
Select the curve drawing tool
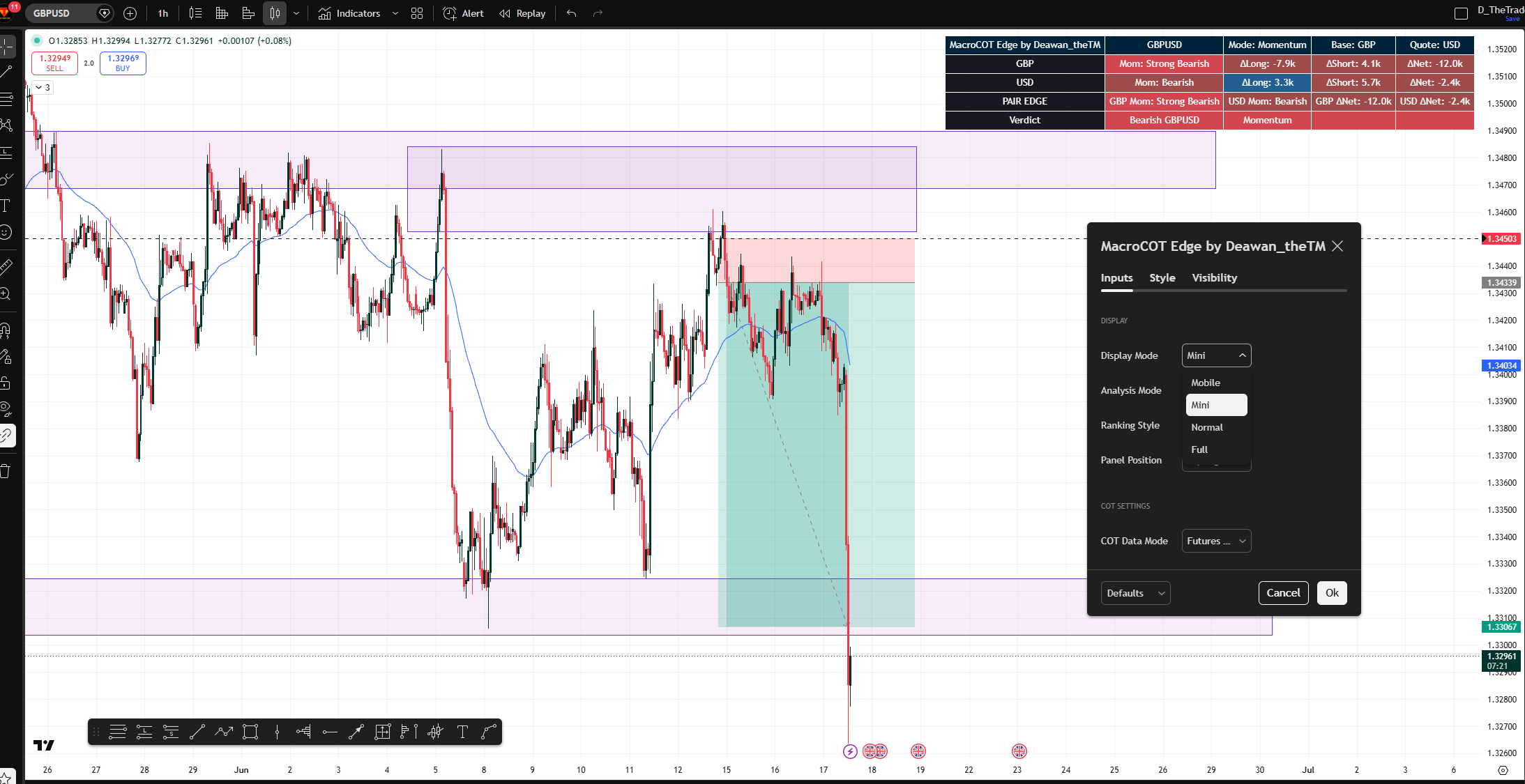click(488, 732)
